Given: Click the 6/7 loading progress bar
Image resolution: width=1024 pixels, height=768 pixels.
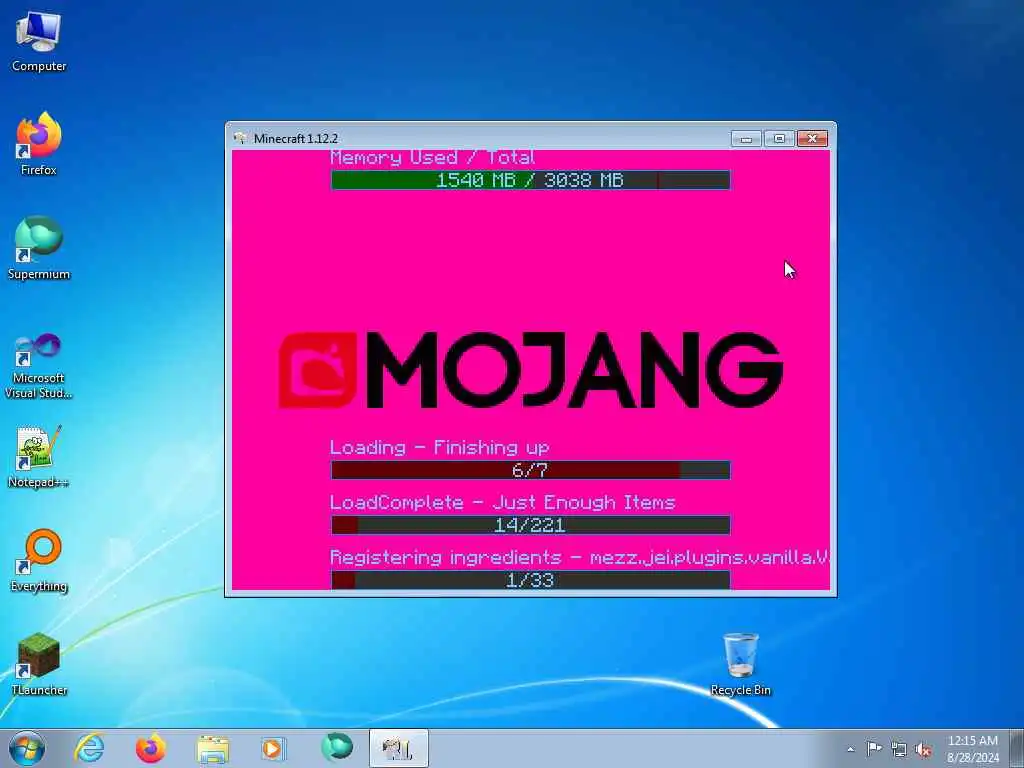Looking at the screenshot, I should click(530, 470).
